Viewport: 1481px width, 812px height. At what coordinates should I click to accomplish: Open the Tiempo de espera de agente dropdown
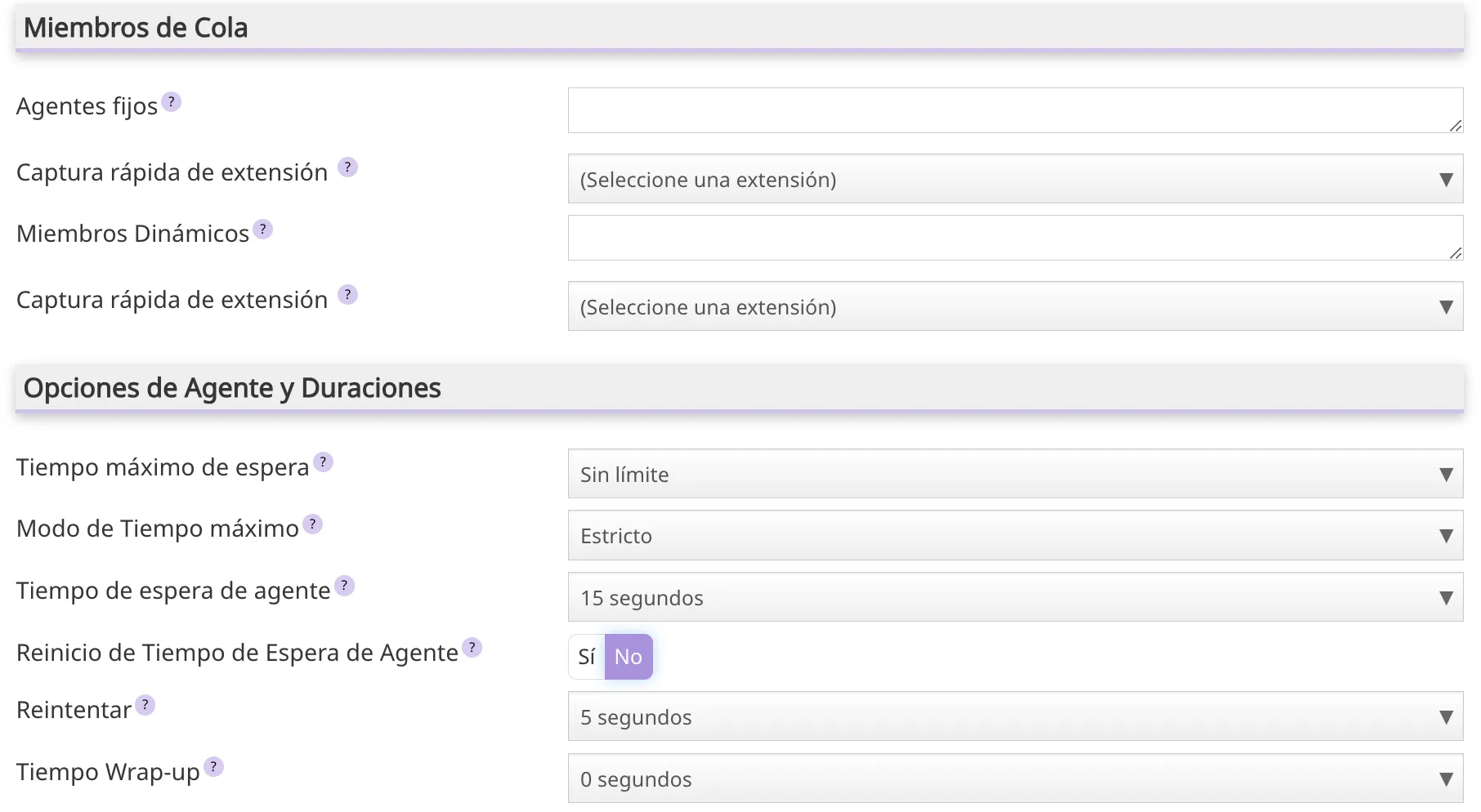1014,598
